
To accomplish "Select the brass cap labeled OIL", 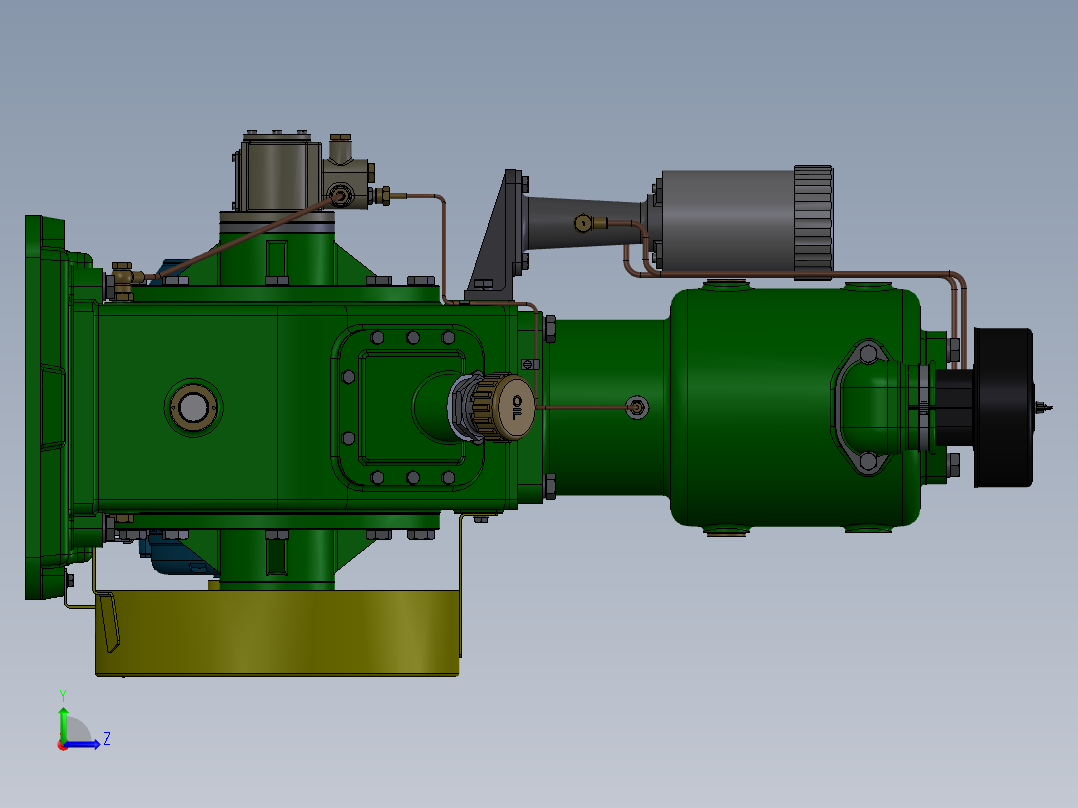I will point(507,407).
